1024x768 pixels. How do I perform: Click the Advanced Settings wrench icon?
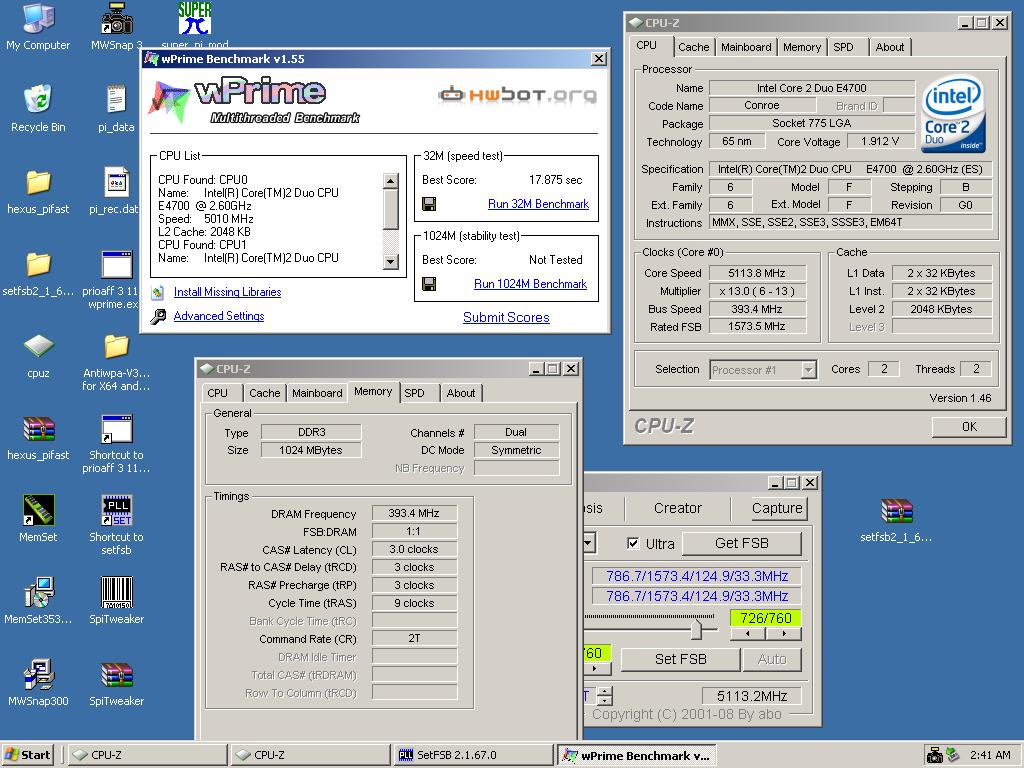[x=158, y=317]
